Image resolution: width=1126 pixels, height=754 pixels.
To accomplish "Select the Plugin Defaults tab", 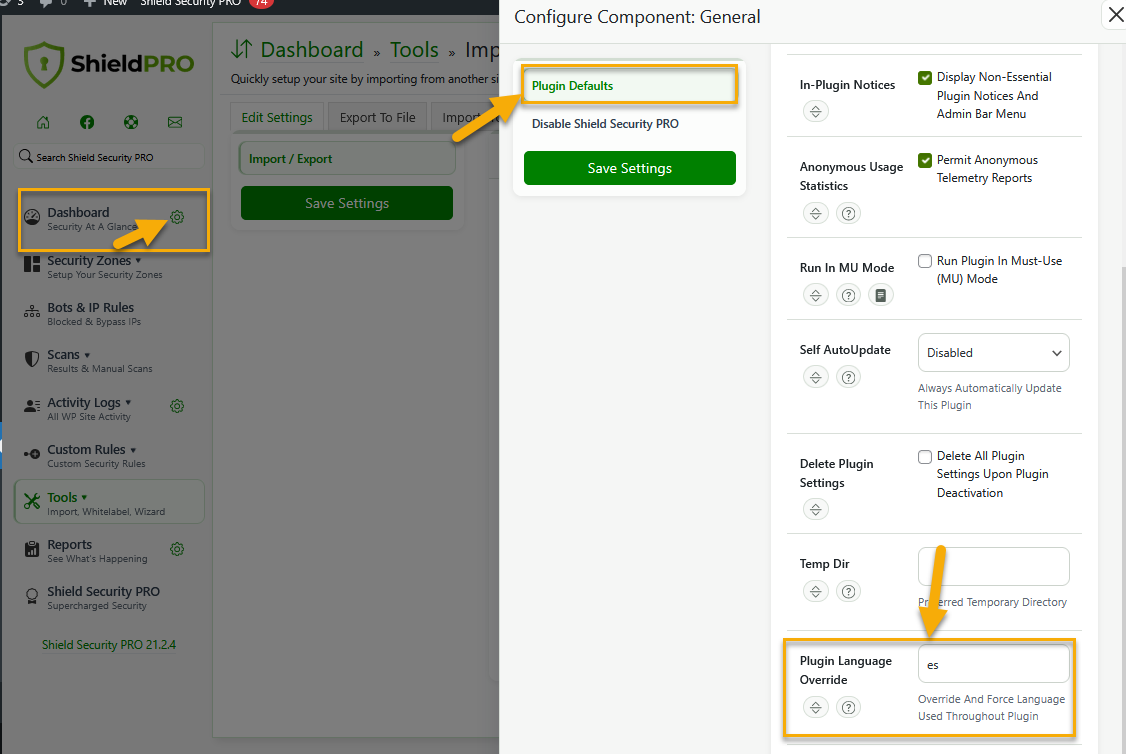I will (x=629, y=85).
